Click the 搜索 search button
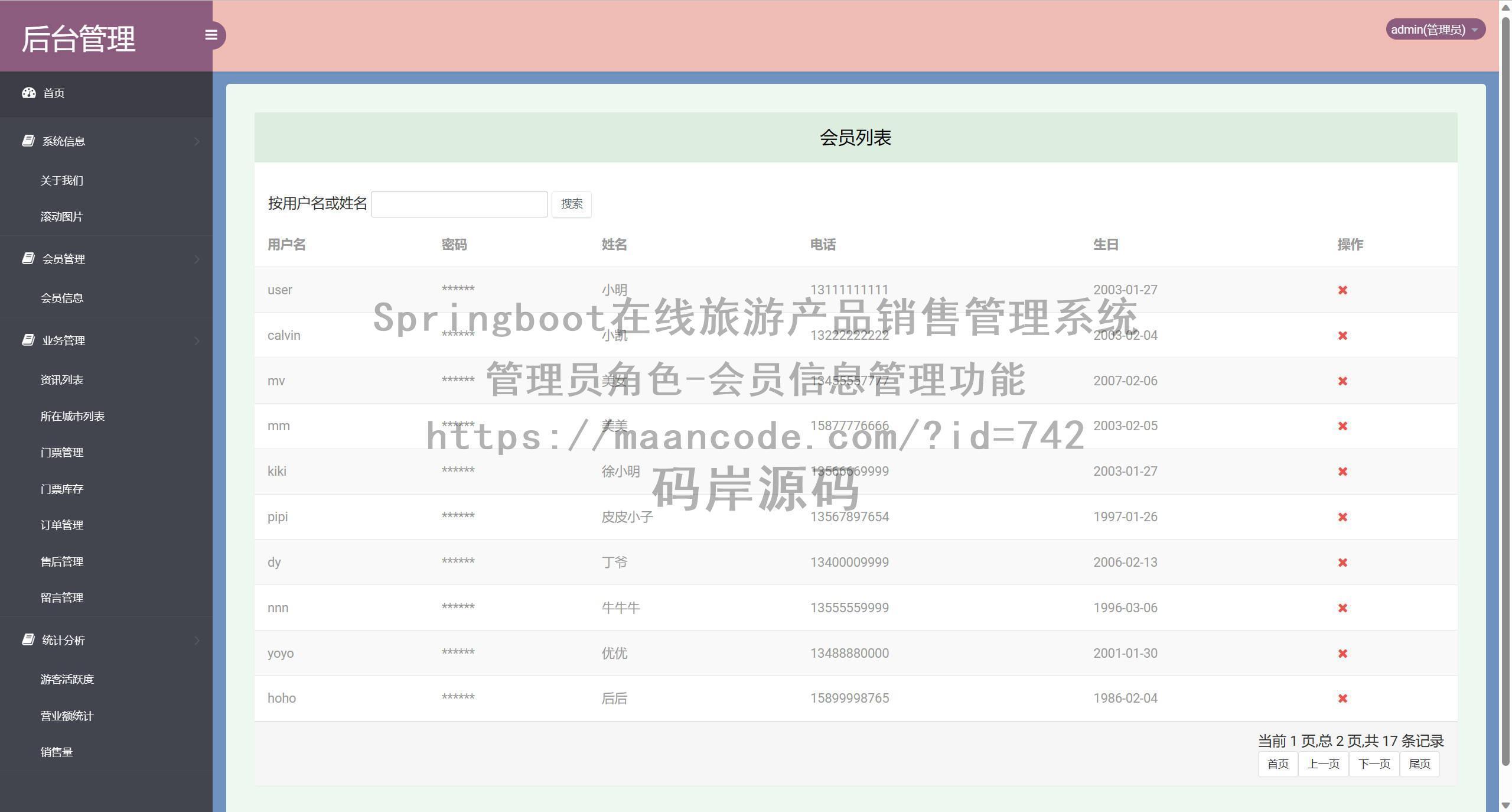The height and width of the screenshot is (812, 1512). [x=571, y=204]
